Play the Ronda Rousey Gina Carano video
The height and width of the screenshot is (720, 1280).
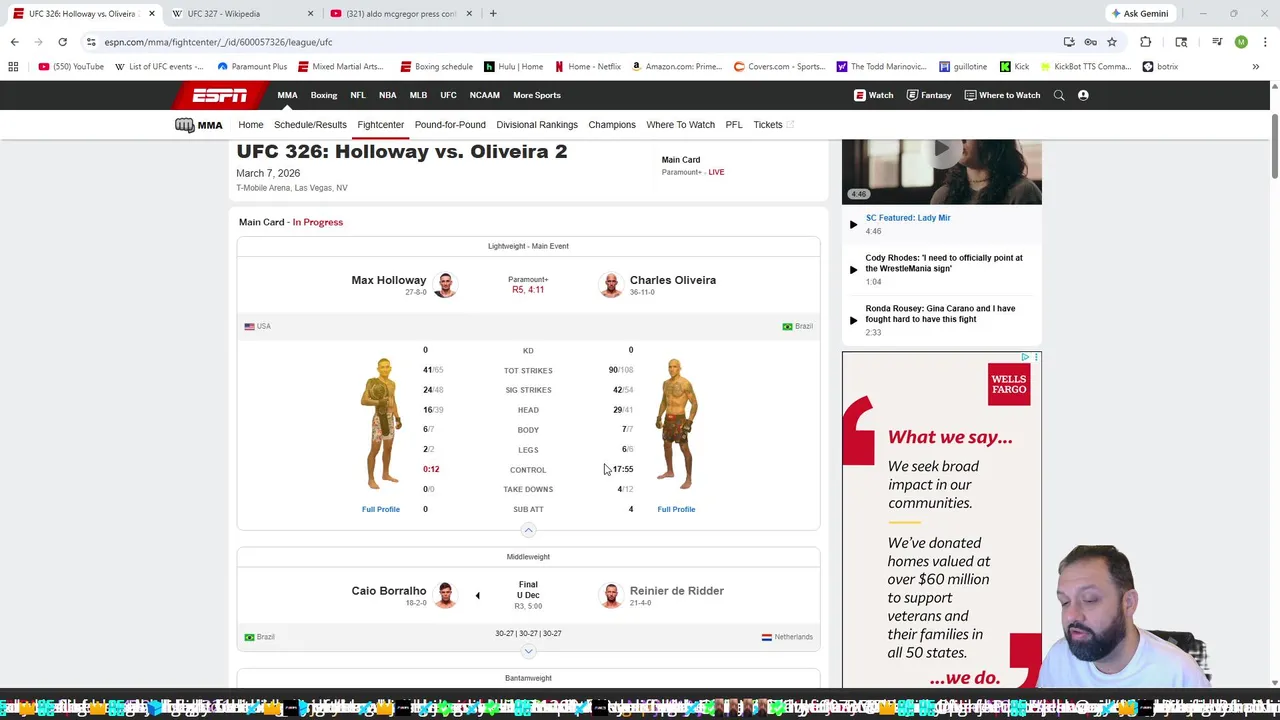853,320
